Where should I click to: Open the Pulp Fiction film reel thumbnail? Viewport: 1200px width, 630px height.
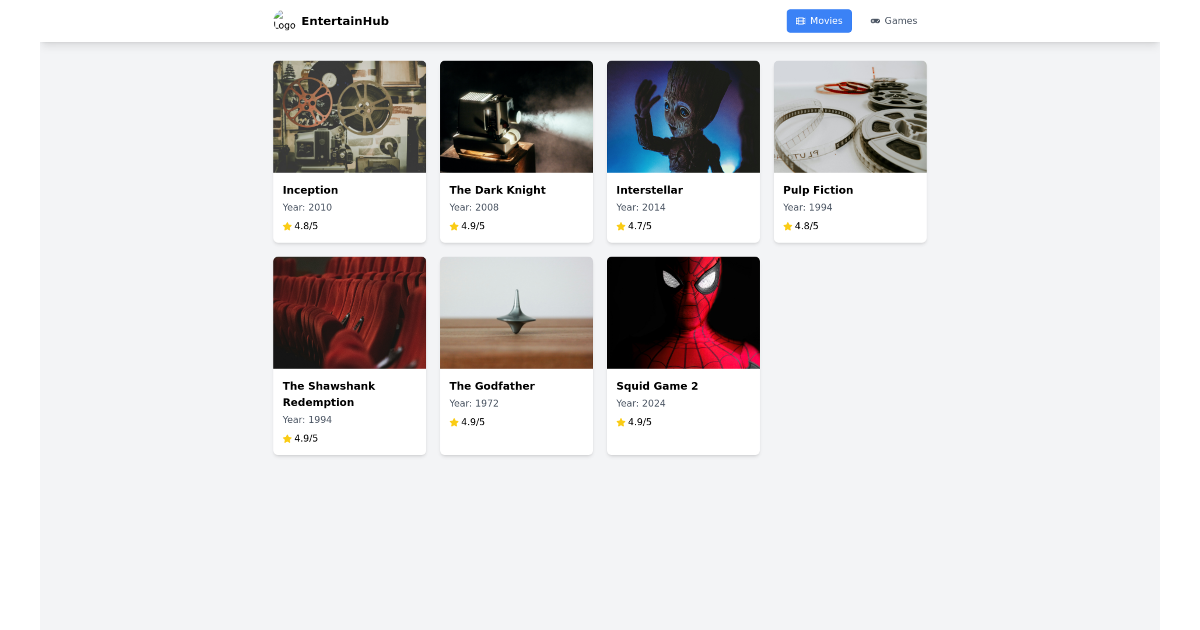click(x=850, y=116)
